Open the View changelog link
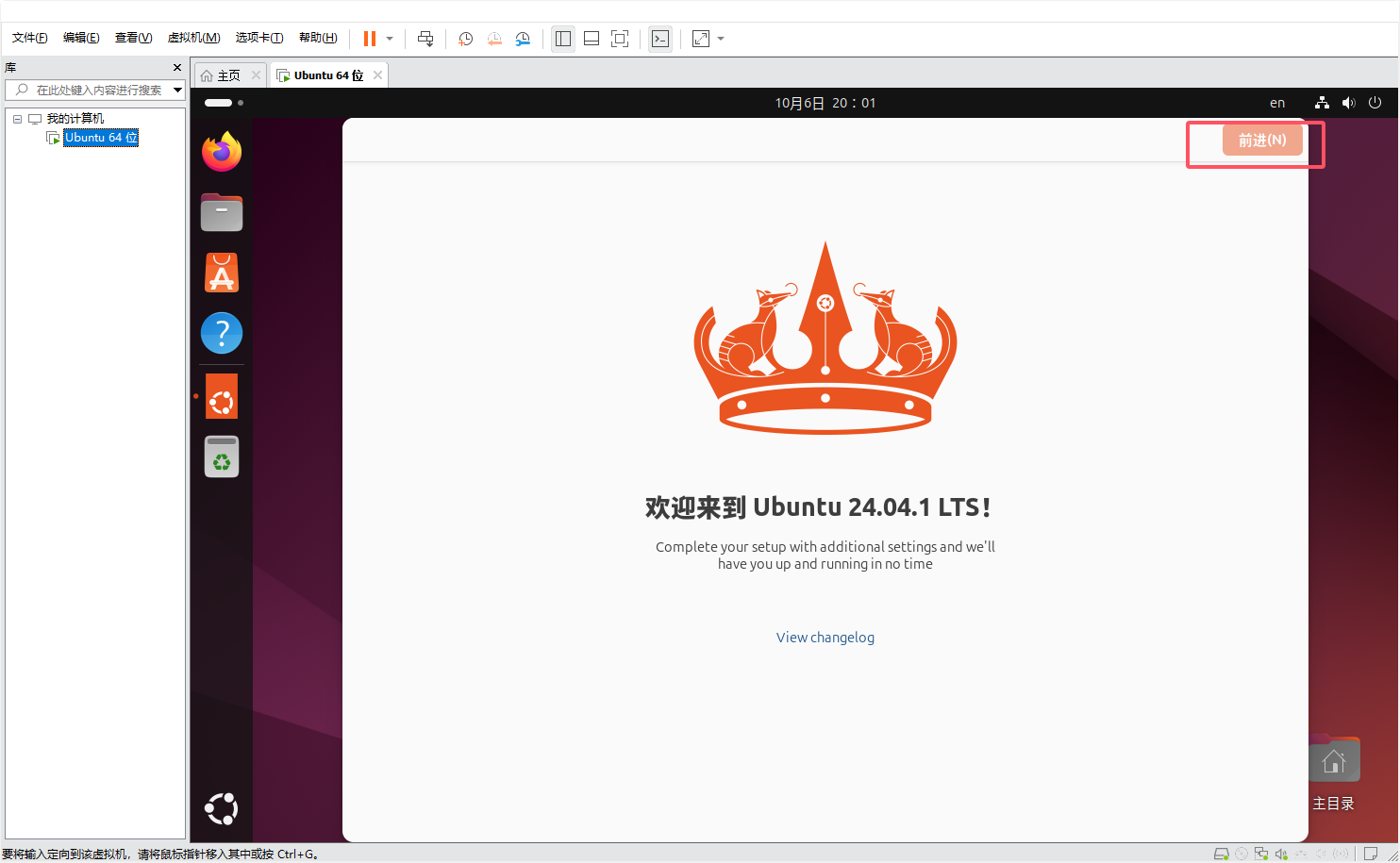 825,638
